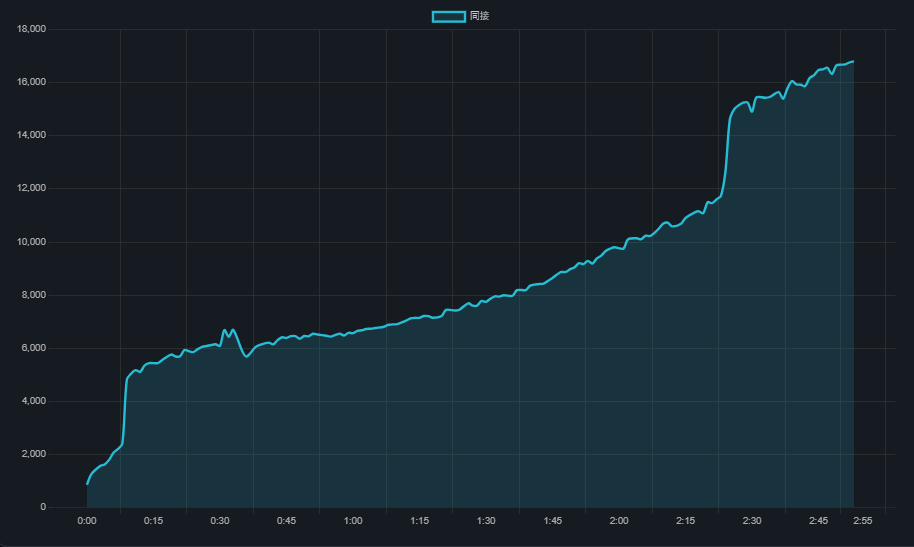Screen dimensions: 914x547
Task: Click the 0 y-axis label
Action: (x=43, y=507)
